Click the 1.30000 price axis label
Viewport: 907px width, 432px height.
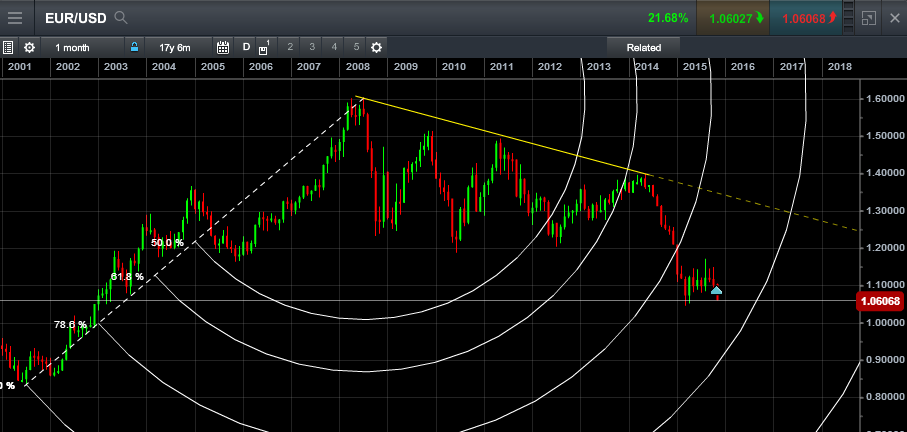coord(884,211)
